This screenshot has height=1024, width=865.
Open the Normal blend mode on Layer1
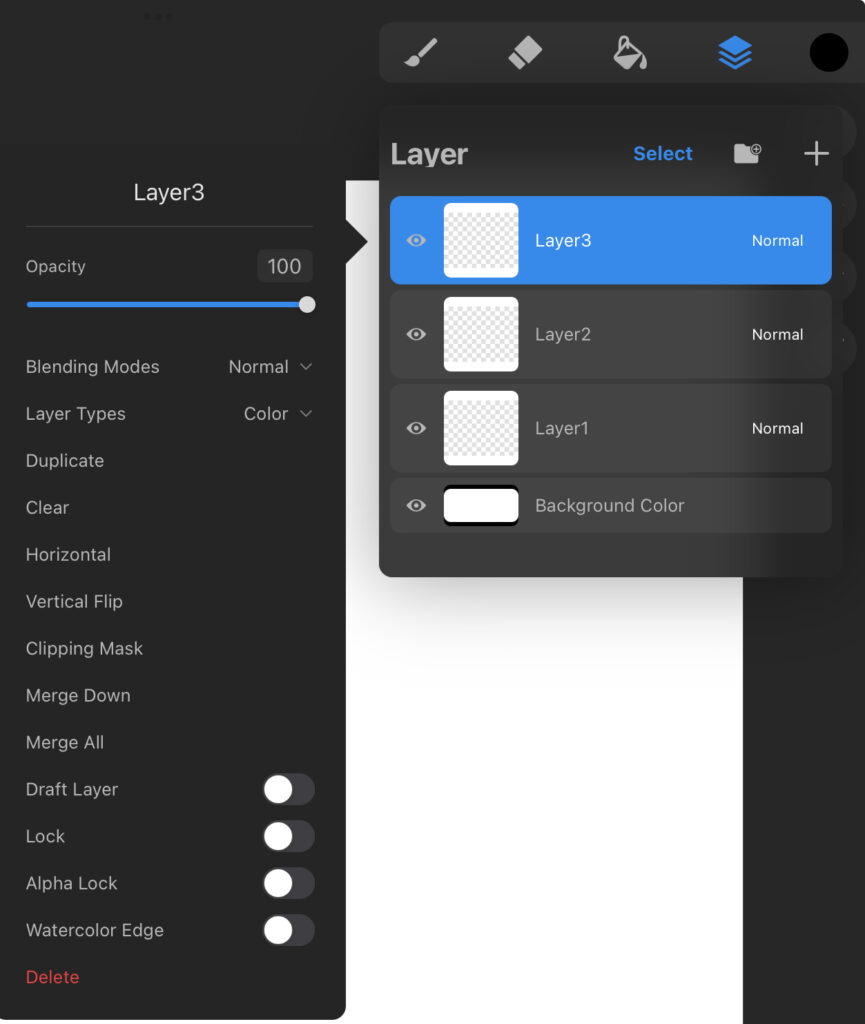point(777,428)
